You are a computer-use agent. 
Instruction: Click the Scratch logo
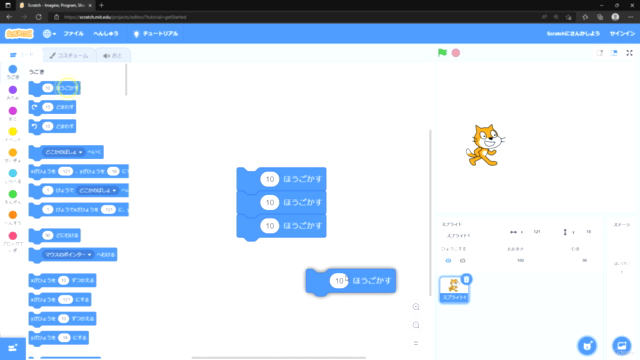pyautogui.click(x=19, y=33)
